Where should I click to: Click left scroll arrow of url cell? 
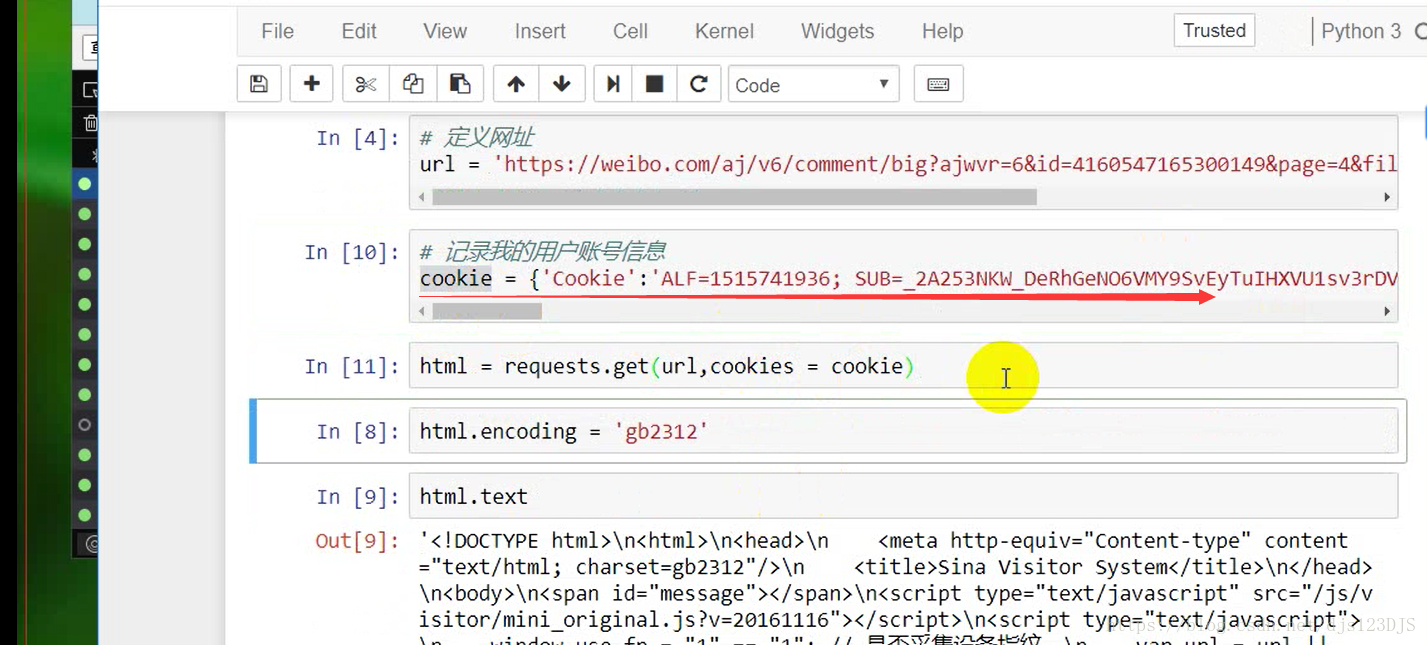tap(421, 198)
